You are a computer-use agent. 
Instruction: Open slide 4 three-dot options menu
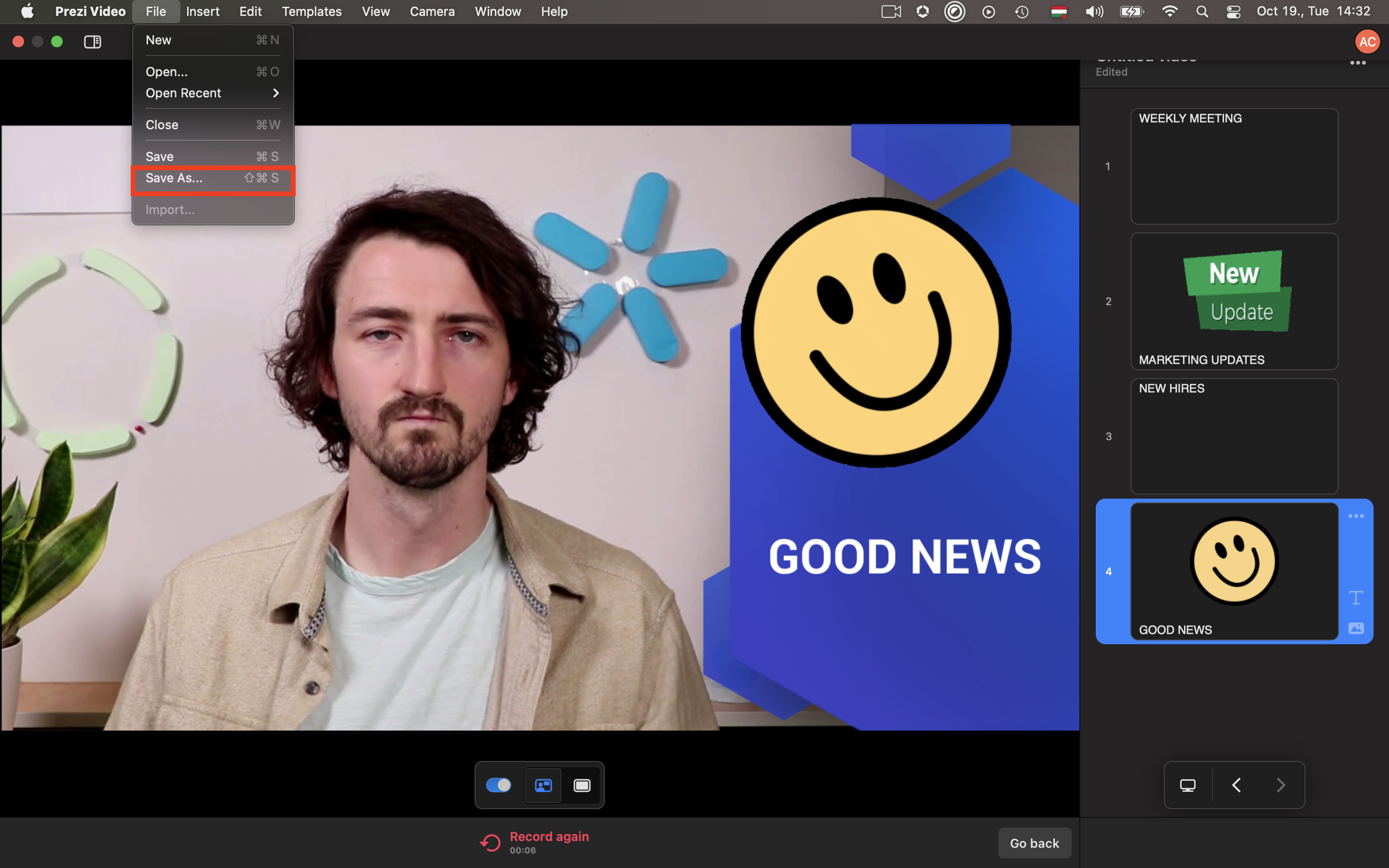[x=1356, y=516]
